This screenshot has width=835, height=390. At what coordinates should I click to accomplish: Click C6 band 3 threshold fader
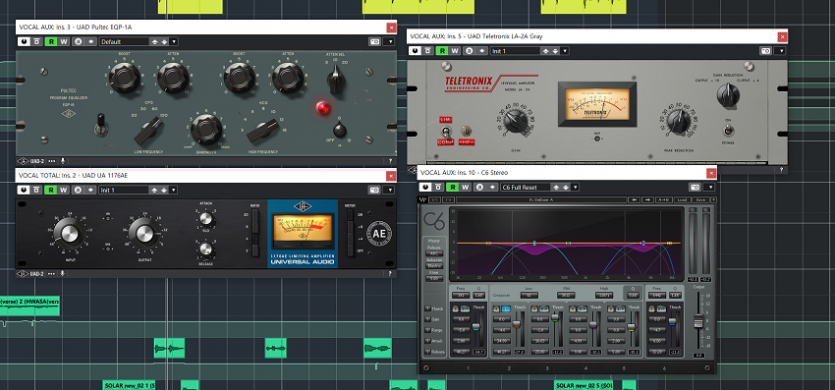[x=555, y=318]
